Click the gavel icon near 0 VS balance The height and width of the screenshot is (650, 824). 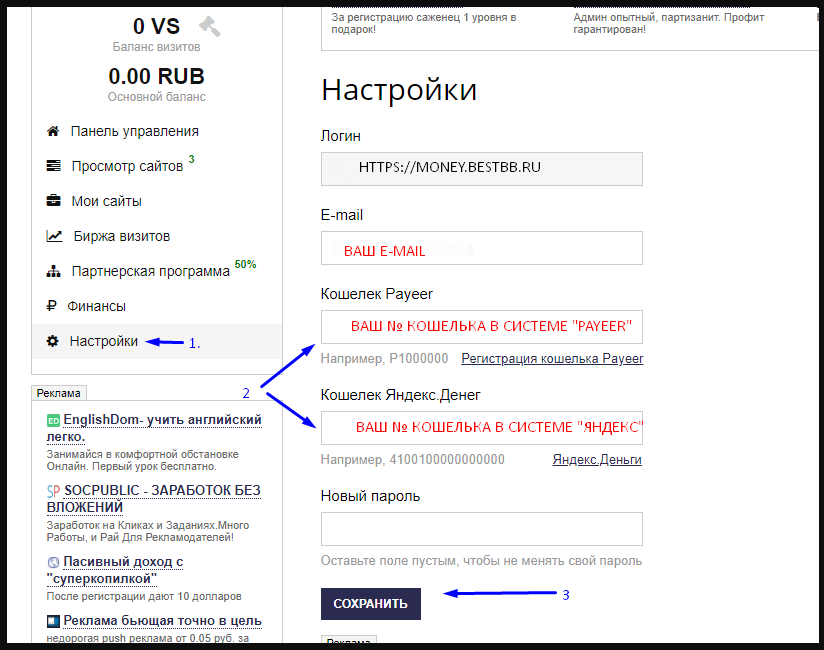[209, 26]
